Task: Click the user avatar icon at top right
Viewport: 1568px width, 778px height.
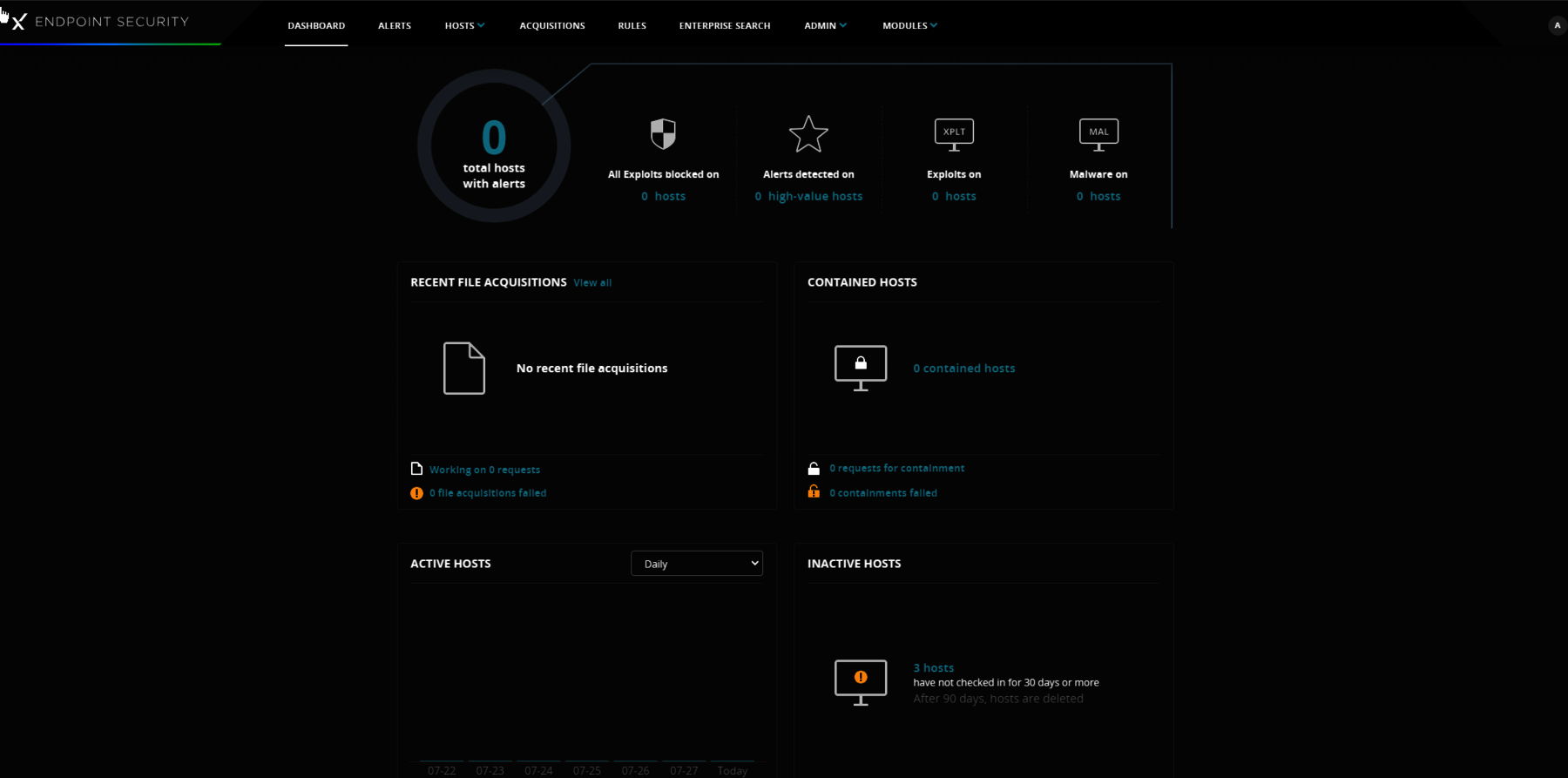Action: pos(1557,25)
